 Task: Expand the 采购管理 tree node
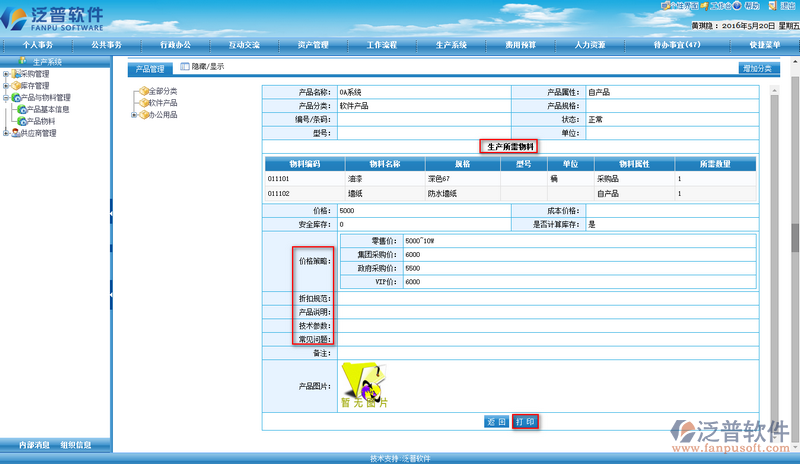coord(6,74)
